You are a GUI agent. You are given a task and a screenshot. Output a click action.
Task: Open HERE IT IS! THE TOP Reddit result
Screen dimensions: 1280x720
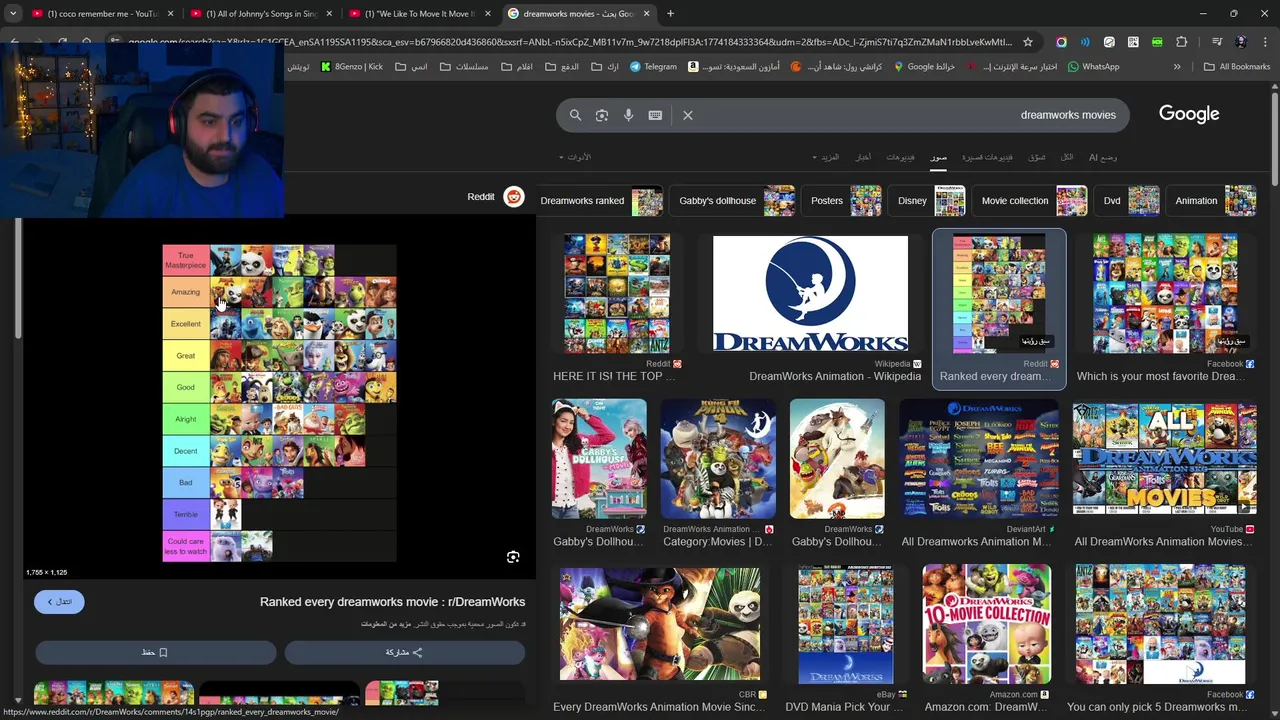[617, 294]
